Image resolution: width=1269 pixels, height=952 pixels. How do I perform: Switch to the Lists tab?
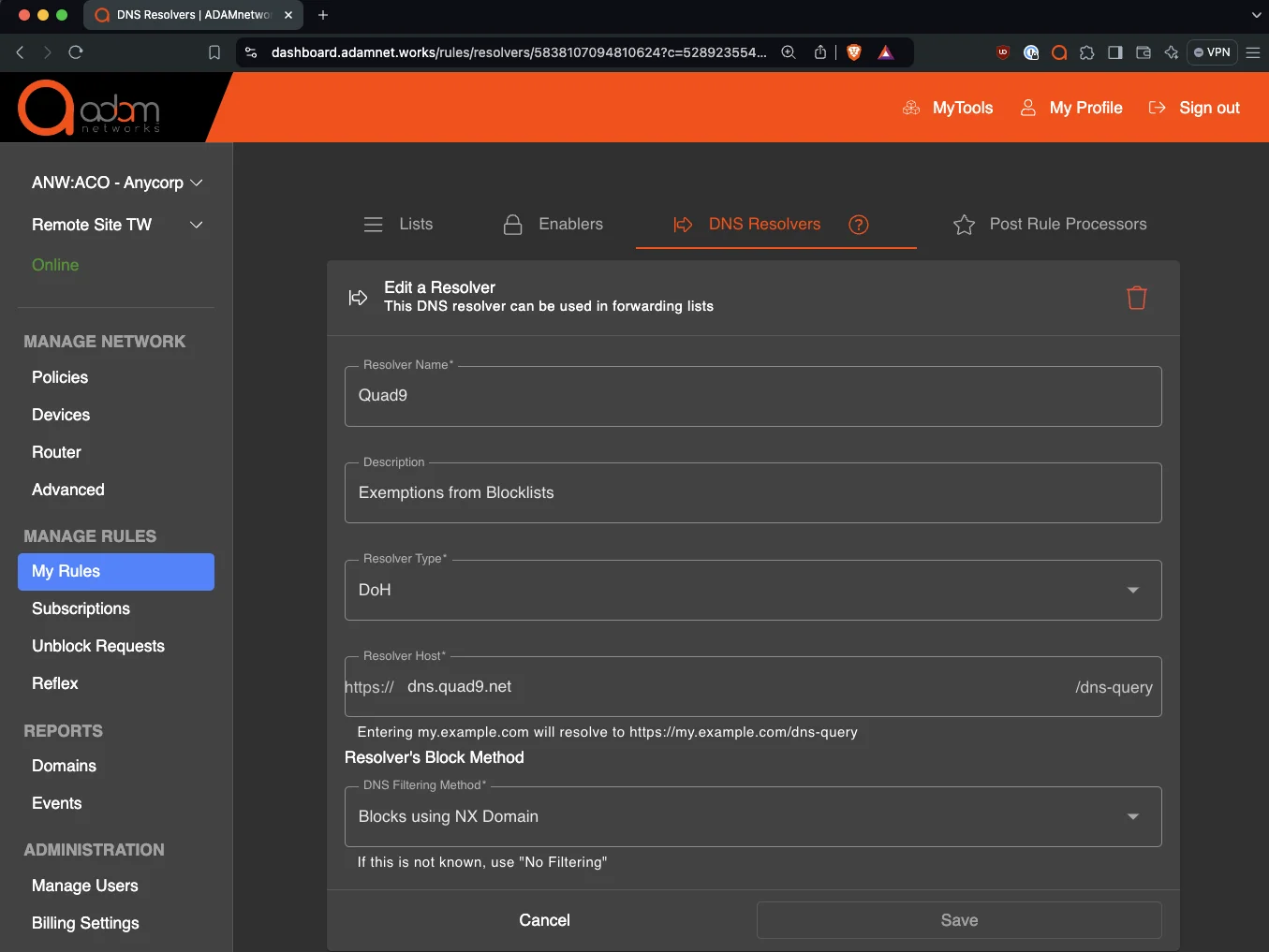click(x=398, y=225)
